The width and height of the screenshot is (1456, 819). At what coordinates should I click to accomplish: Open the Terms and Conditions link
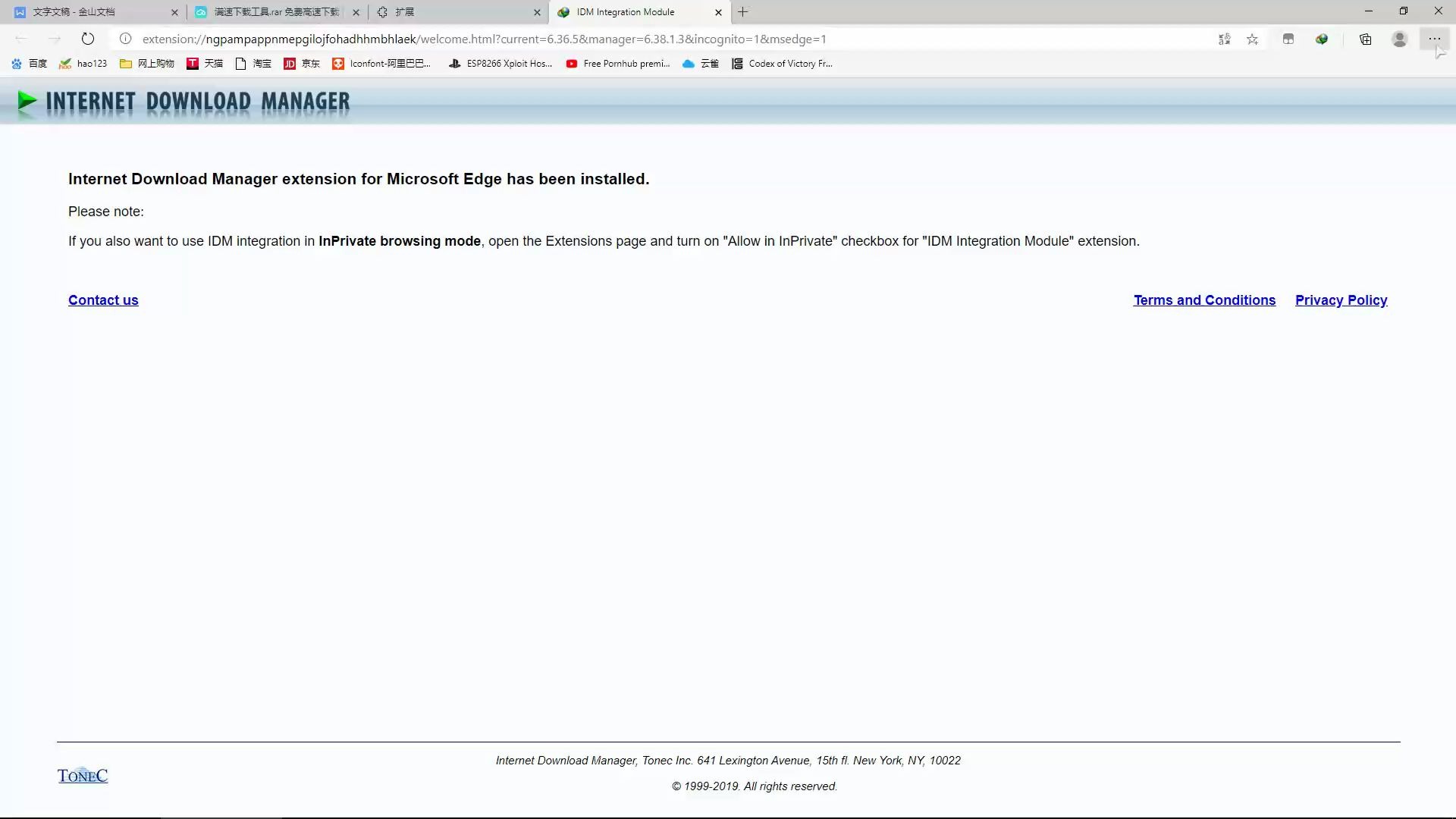1204,300
